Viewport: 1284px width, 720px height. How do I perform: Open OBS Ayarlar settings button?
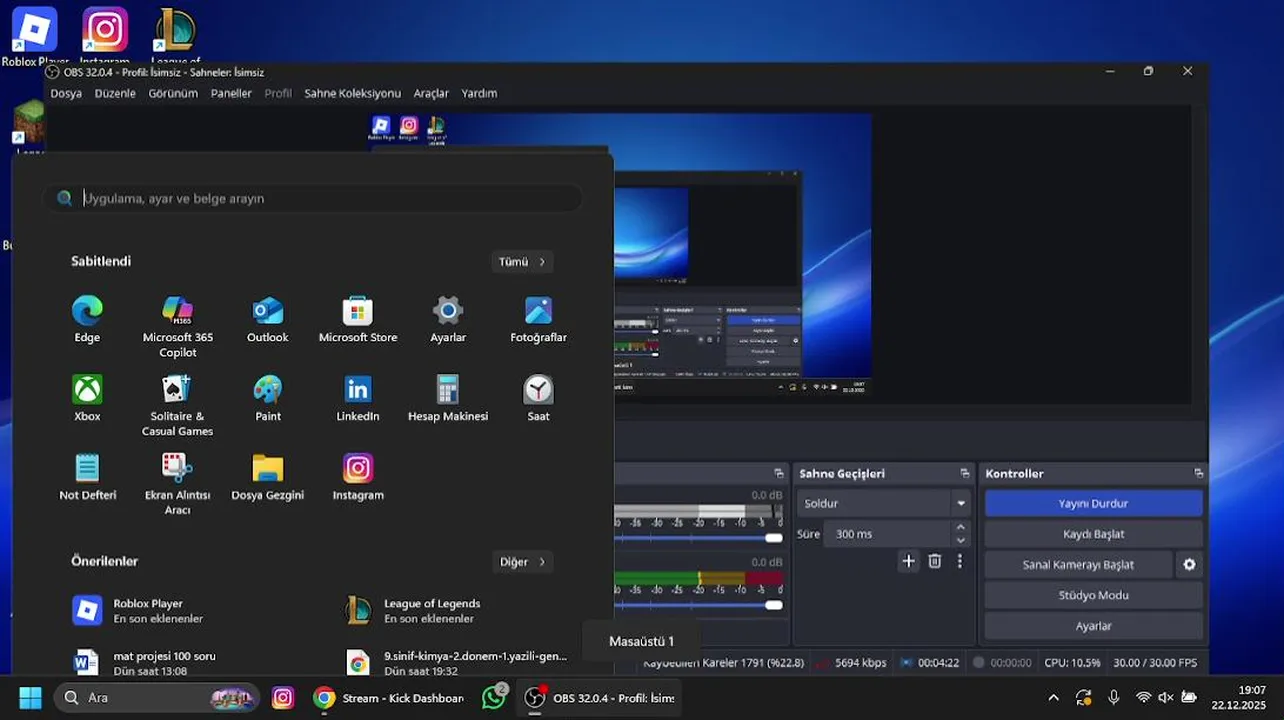[1093, 626]
